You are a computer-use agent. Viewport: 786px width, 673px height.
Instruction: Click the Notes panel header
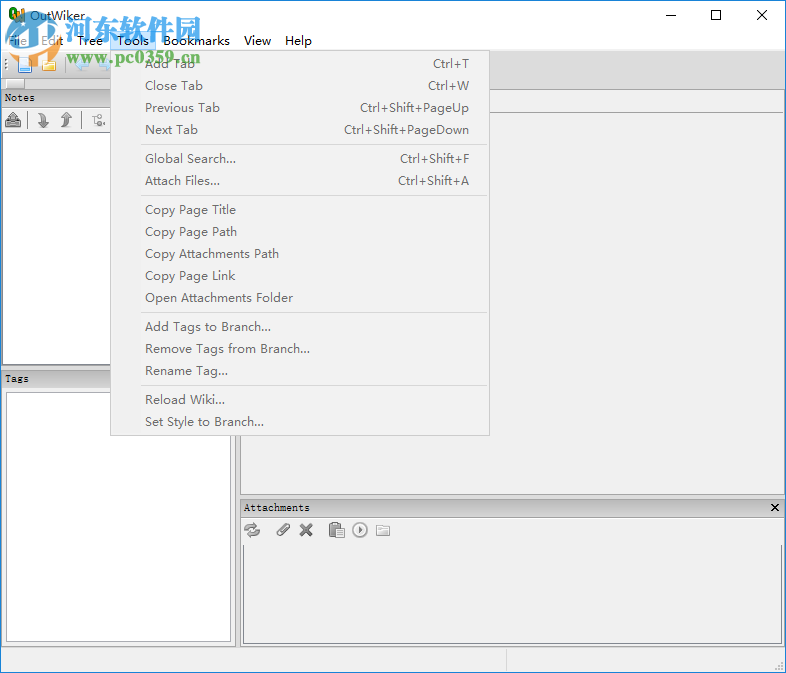[x=56, y=98]
